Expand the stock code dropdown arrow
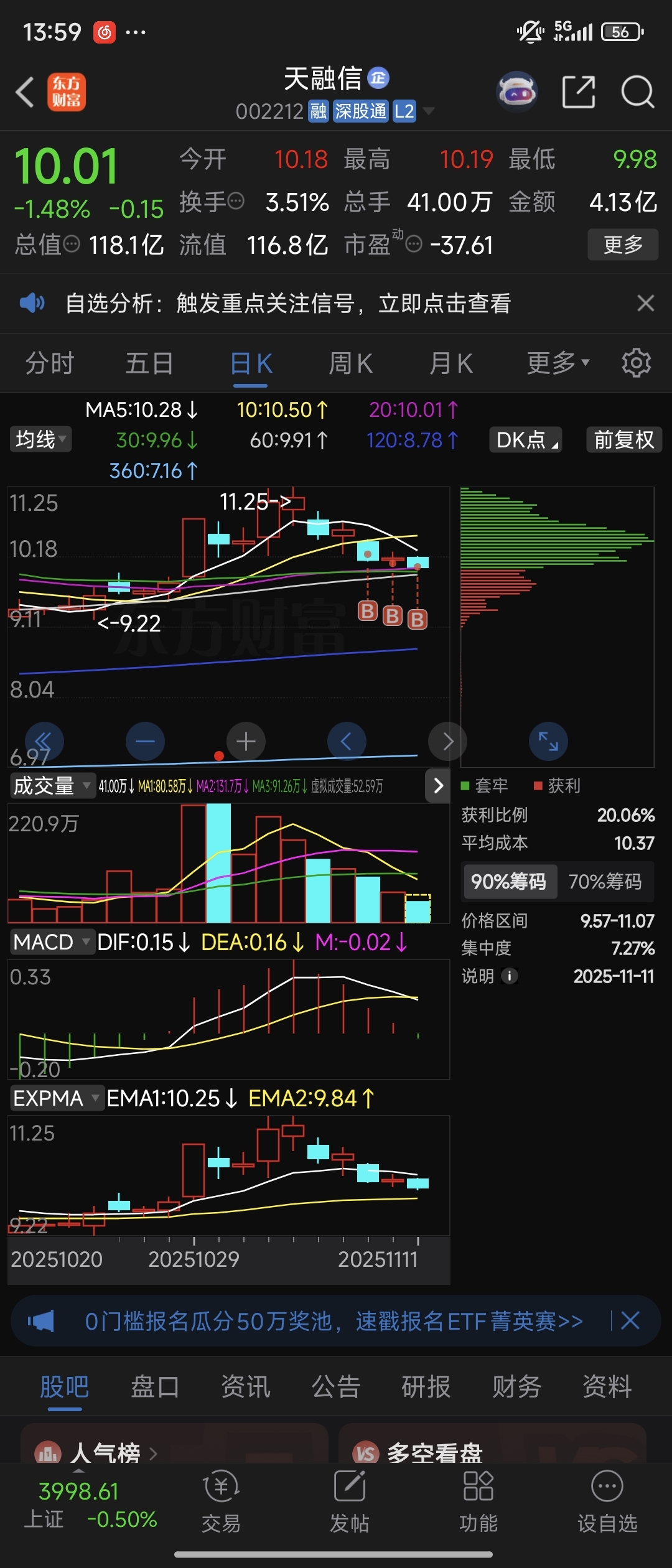The image size is (672, 1568). (428, 111)
